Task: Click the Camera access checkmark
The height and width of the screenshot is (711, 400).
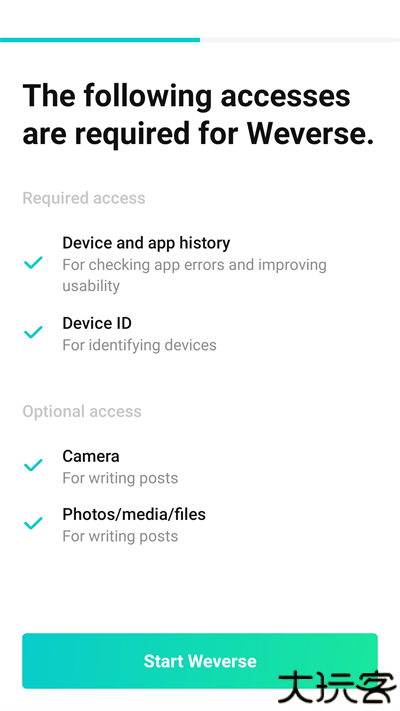Action: tap(33, 465)
